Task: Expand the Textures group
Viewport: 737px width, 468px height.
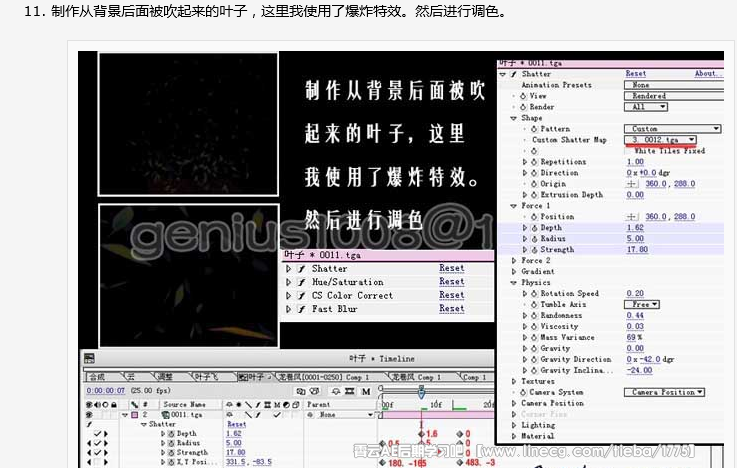Action: tap(514, 381)
